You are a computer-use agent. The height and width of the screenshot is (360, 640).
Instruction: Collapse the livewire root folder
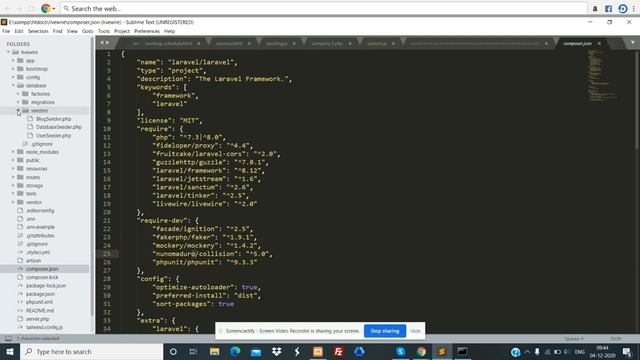point(8,52)
